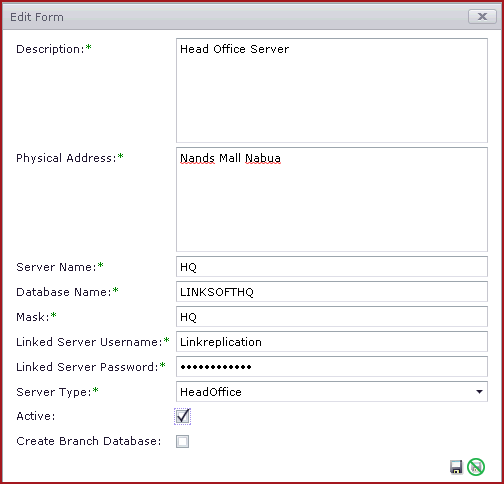Enable the Create Branch Database checkbox

(x=182, y=441)
